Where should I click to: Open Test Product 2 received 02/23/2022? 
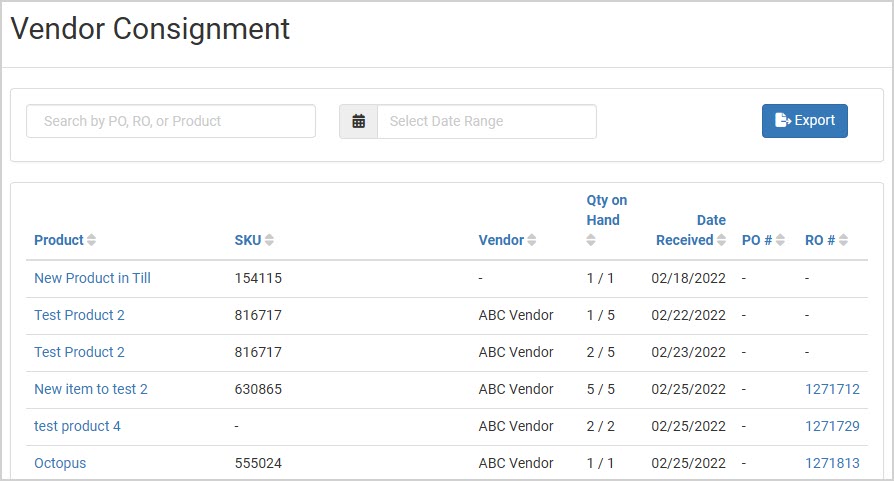pos(79,352)
